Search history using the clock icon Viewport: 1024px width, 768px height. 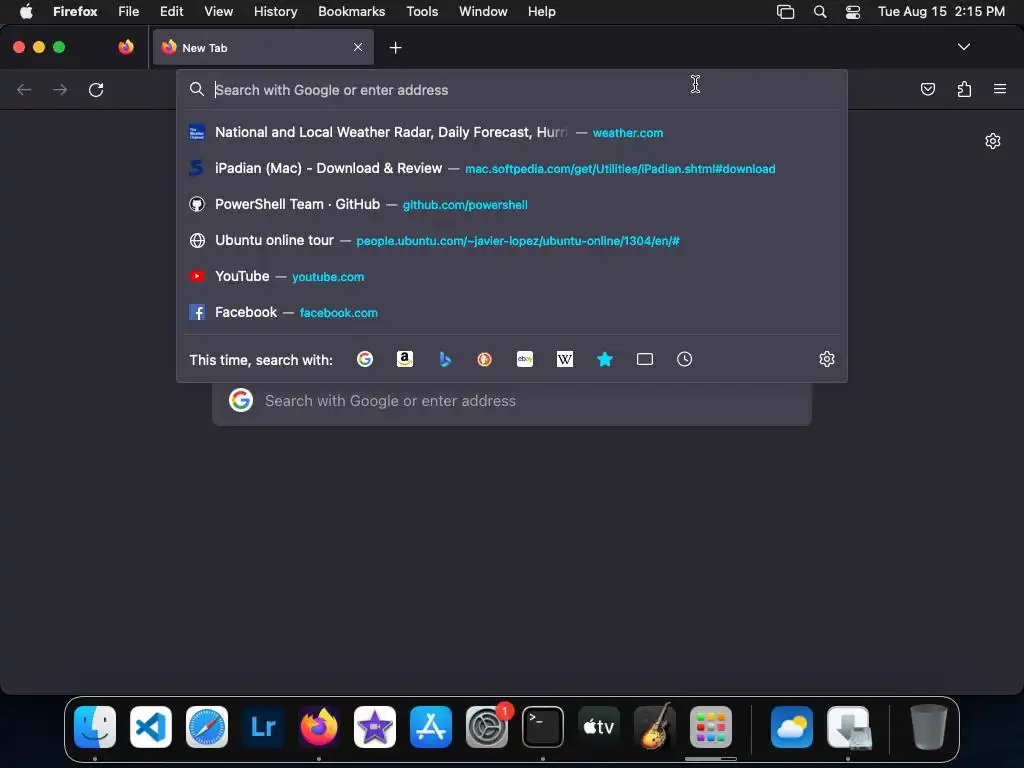(684, 359)
